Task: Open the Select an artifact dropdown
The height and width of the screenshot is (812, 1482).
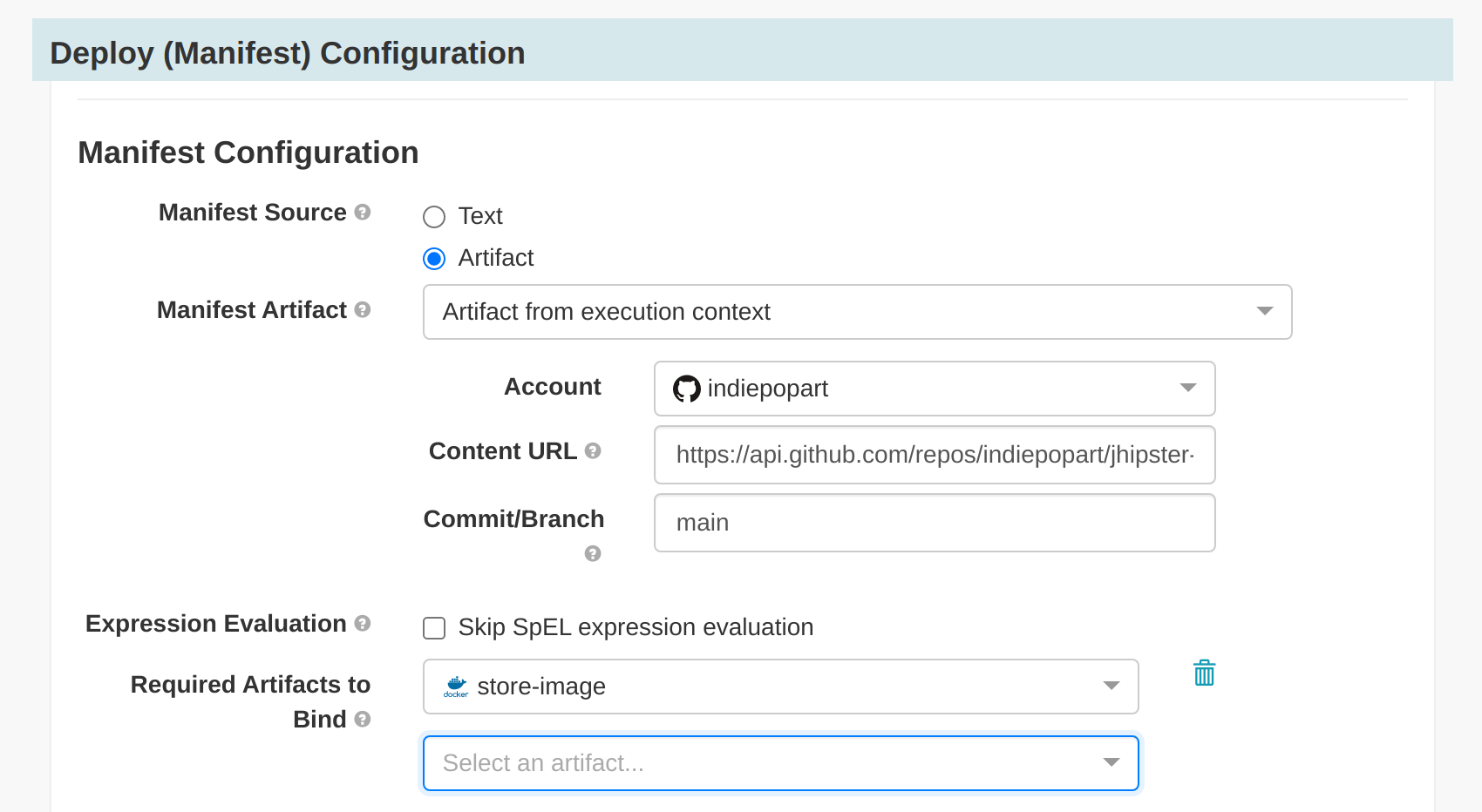Action: pyautogui.click(x=780, y=763)
